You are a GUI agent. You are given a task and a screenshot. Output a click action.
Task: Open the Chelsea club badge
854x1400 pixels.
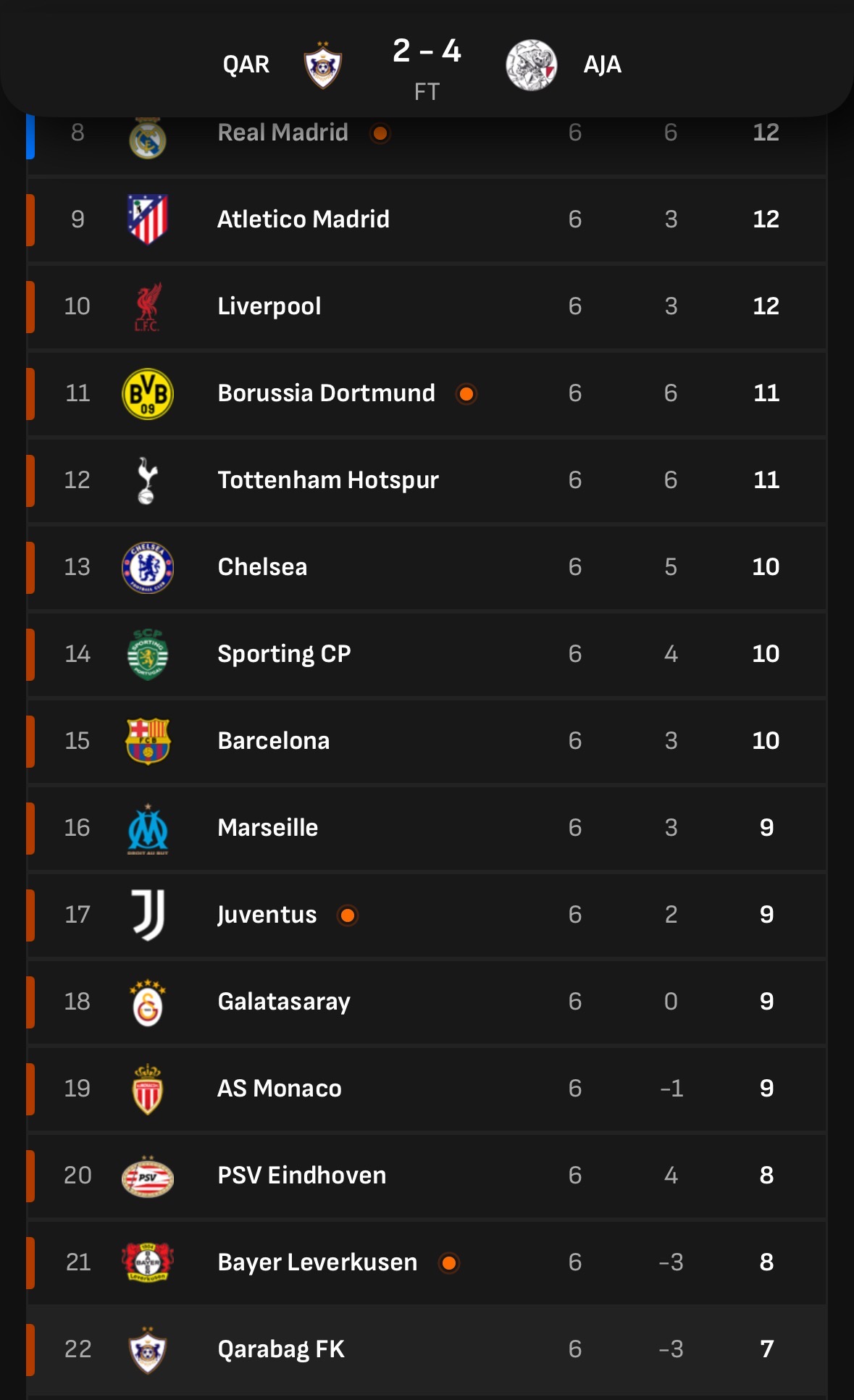pyautogui.click(x=148, y=567)
